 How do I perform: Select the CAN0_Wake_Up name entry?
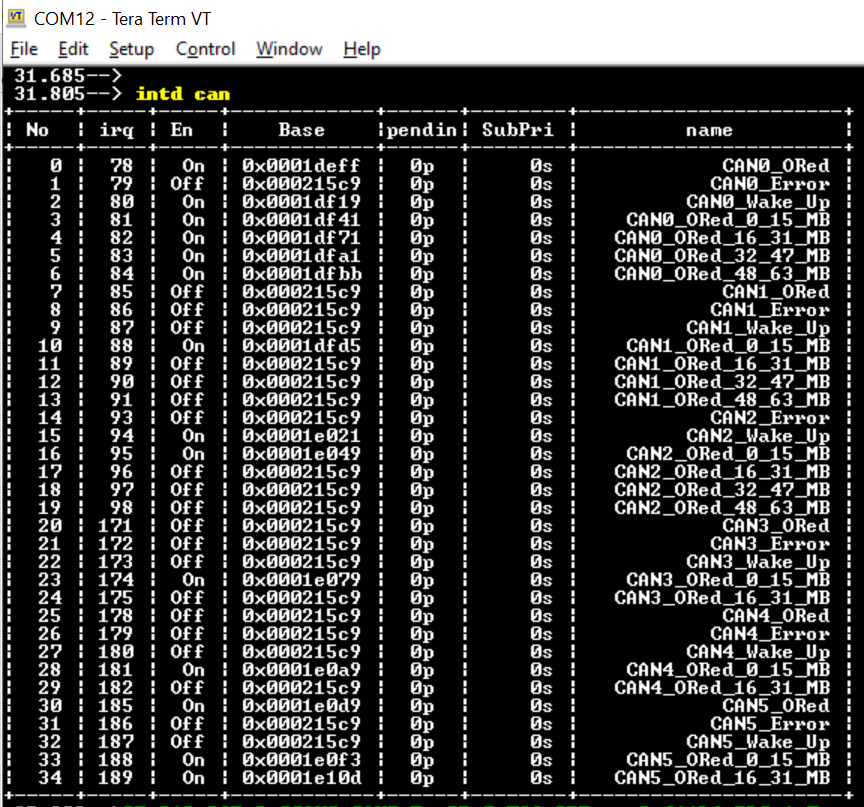point(758,202)
